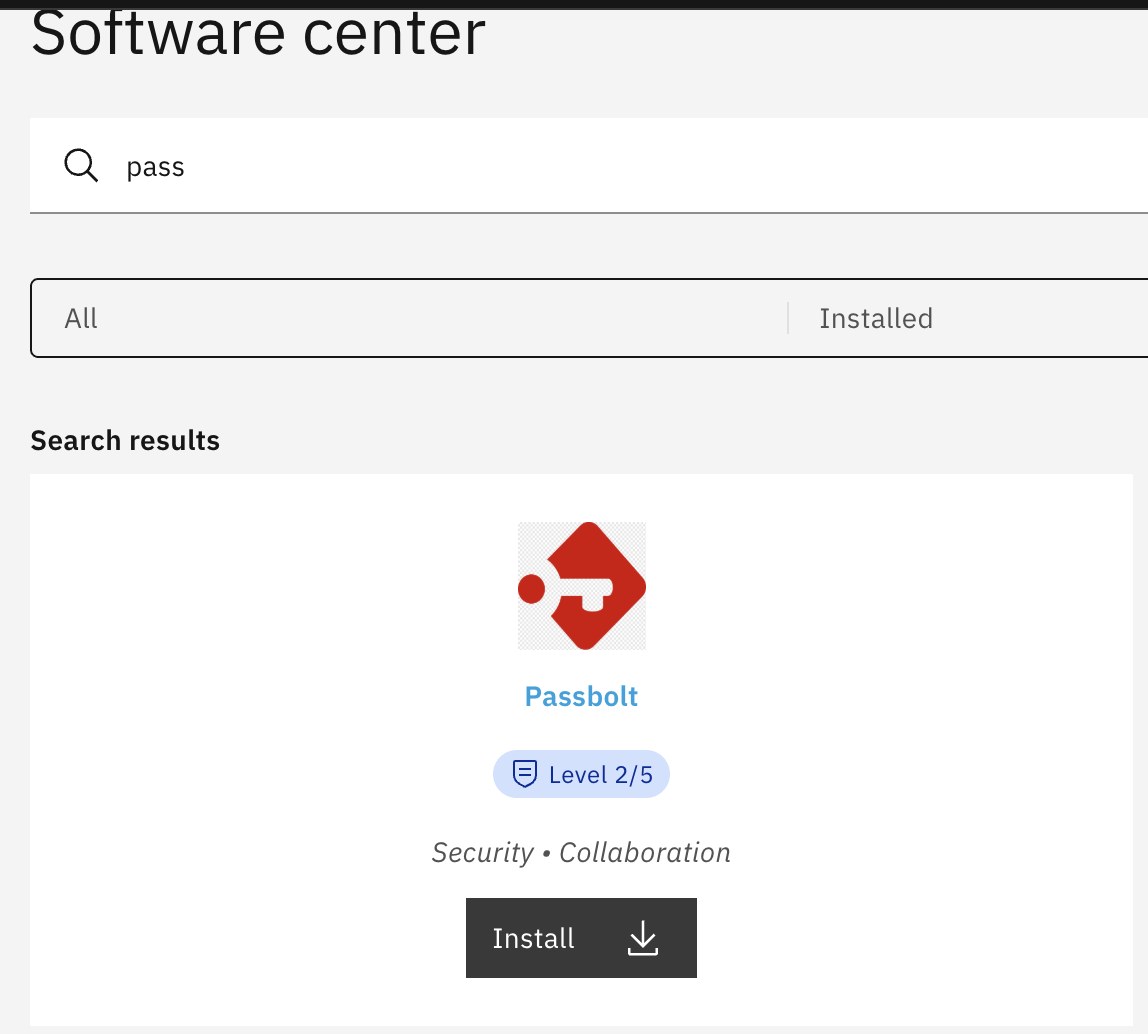Click the Software center page title

coord(258,32)
